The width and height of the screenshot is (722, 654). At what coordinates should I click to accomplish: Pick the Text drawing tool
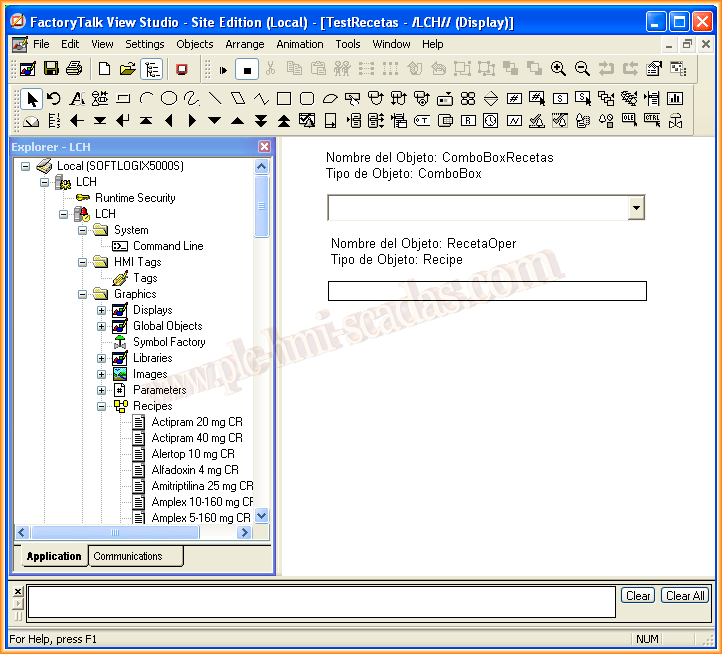coord(77,98)
